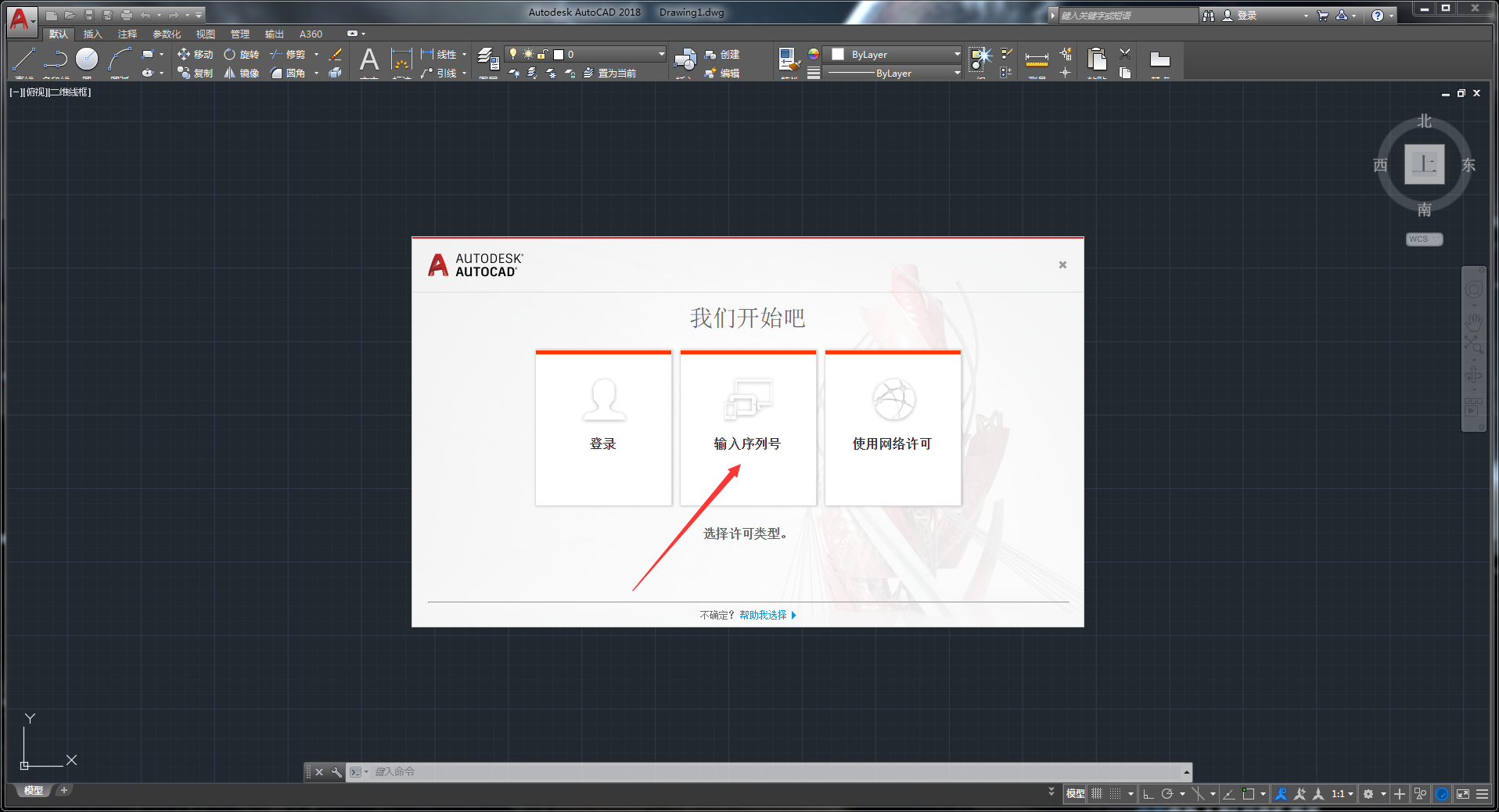1499x812 pixels.
Task: Click the Measure ruler tool
Action: tap(1037, 59)
